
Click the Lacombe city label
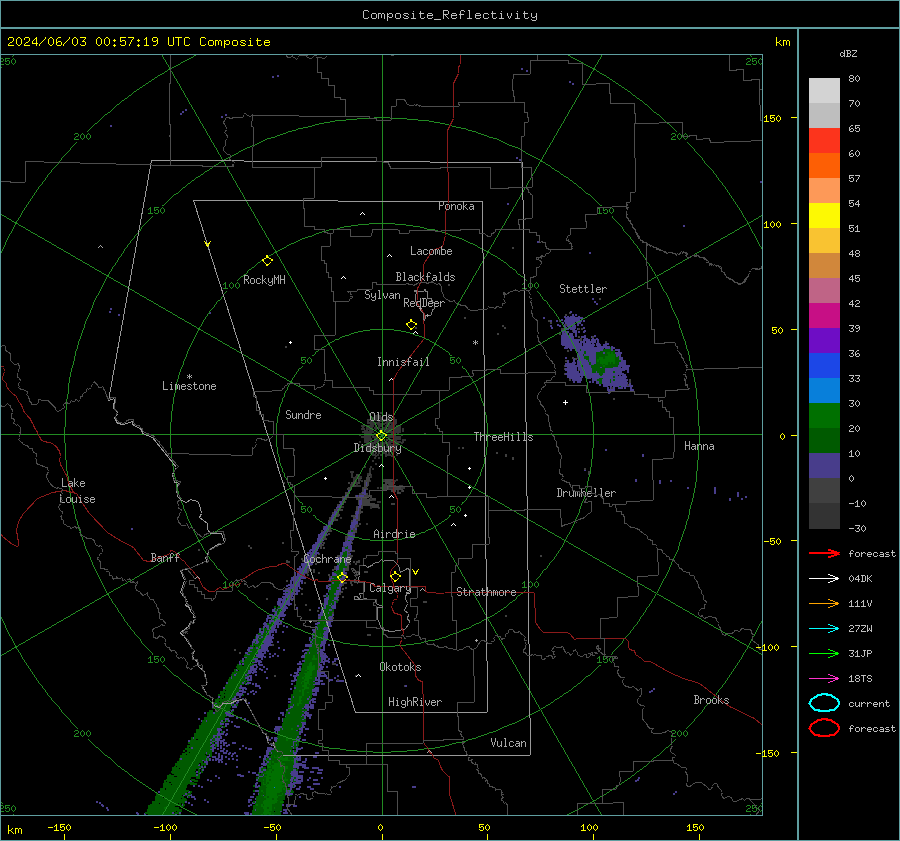pos(431,251)
